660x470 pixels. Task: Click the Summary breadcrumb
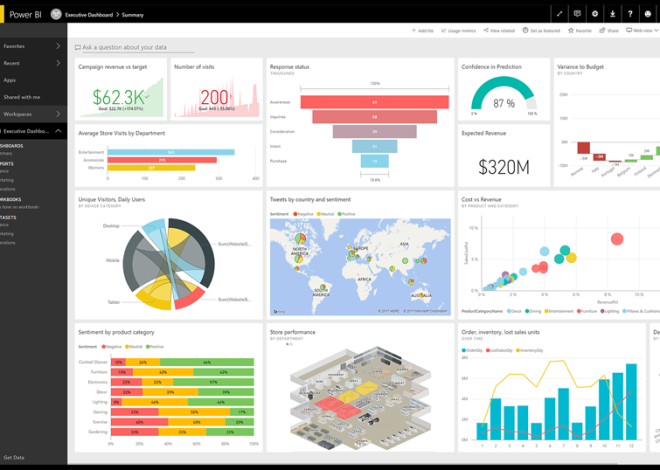point(133,15)
